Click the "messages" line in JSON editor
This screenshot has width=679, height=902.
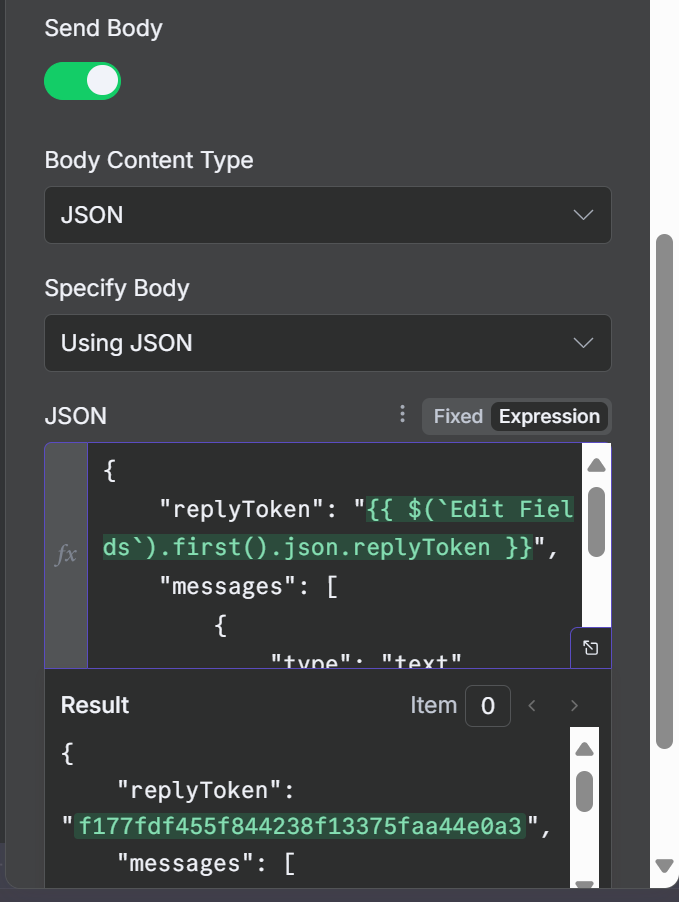click(x=248, y=587)
